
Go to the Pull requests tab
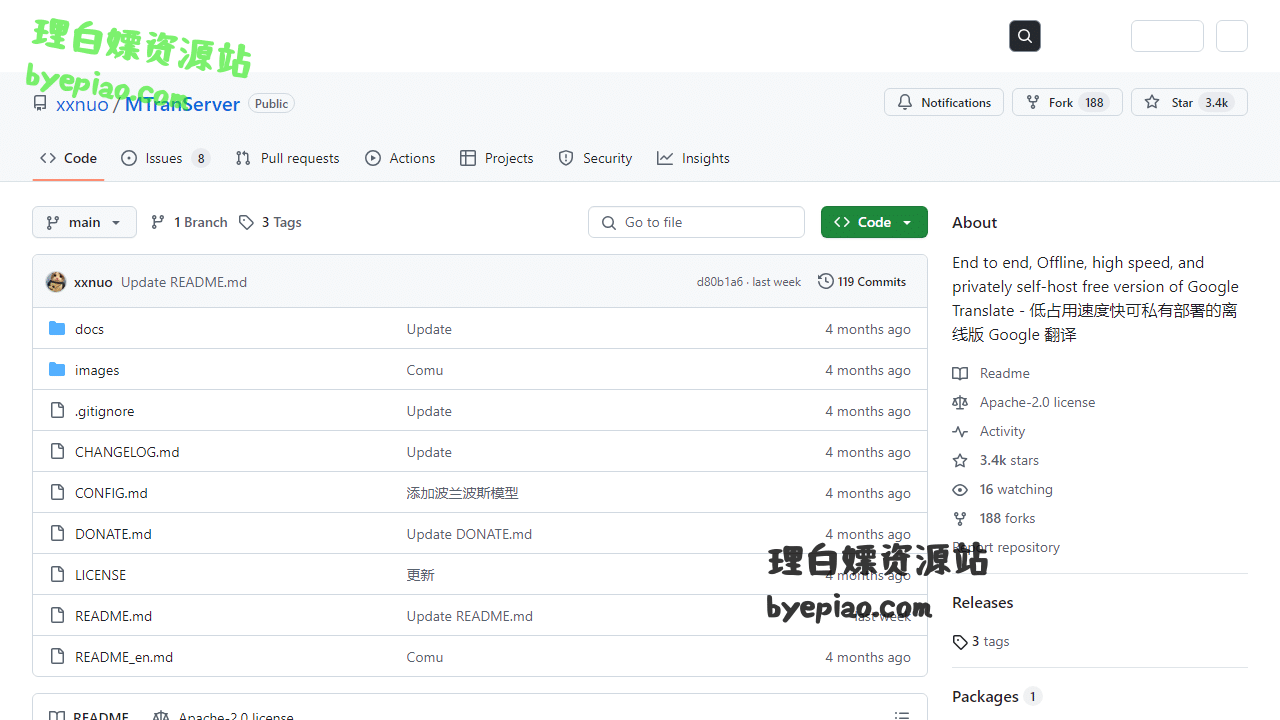287,158
